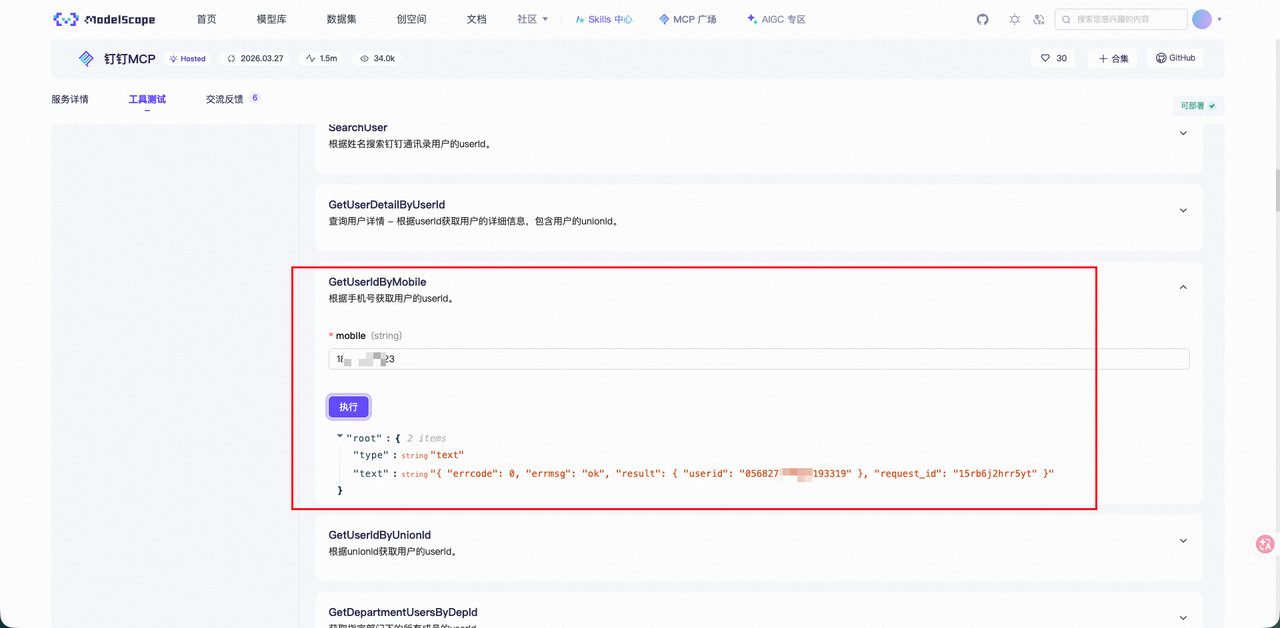1280x628 pixels.
Task: Click the language switch icon
Action: pos(1039,19)
